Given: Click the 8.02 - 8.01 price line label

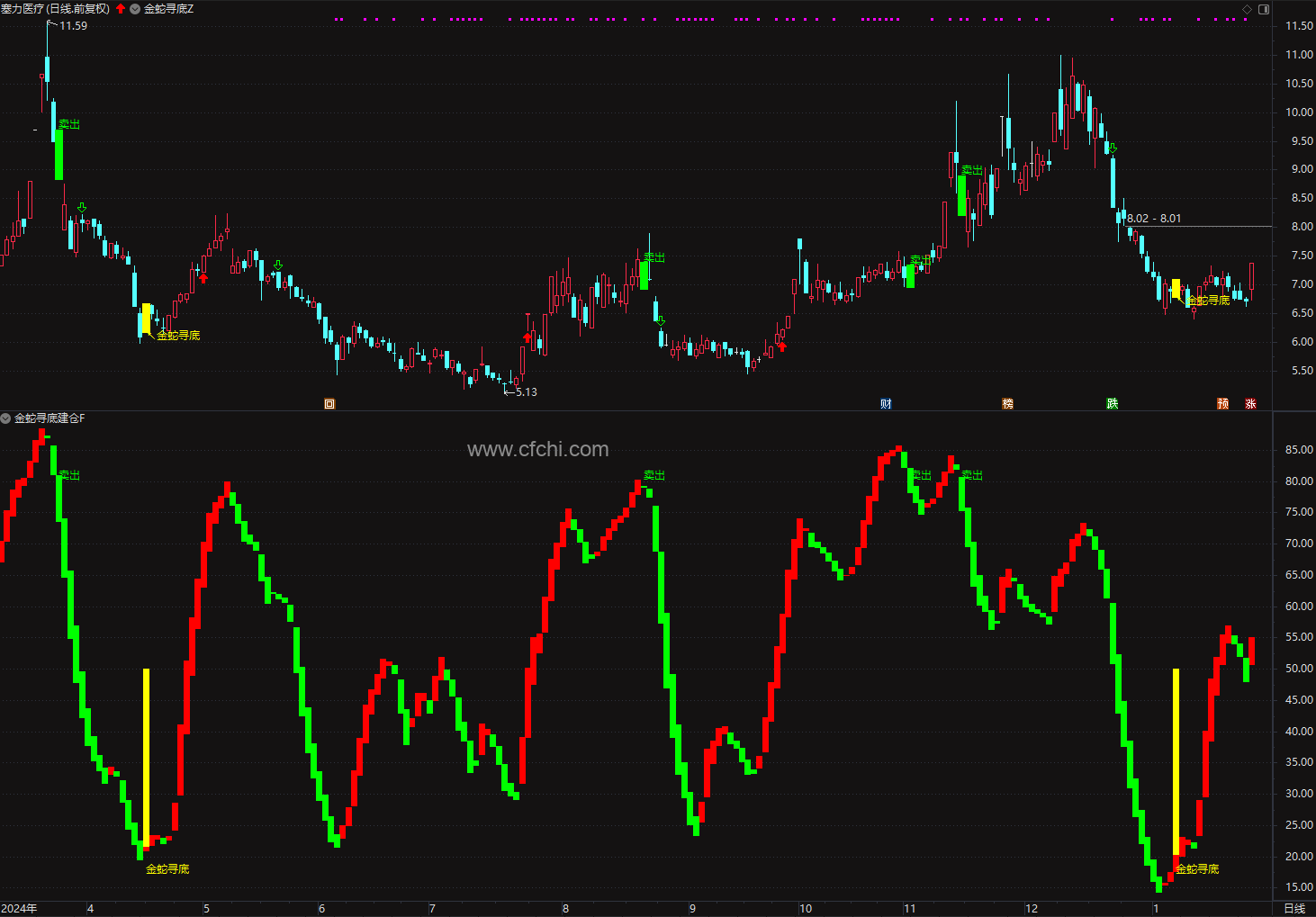Looking at the screenshot, I should pos(1154,219).
